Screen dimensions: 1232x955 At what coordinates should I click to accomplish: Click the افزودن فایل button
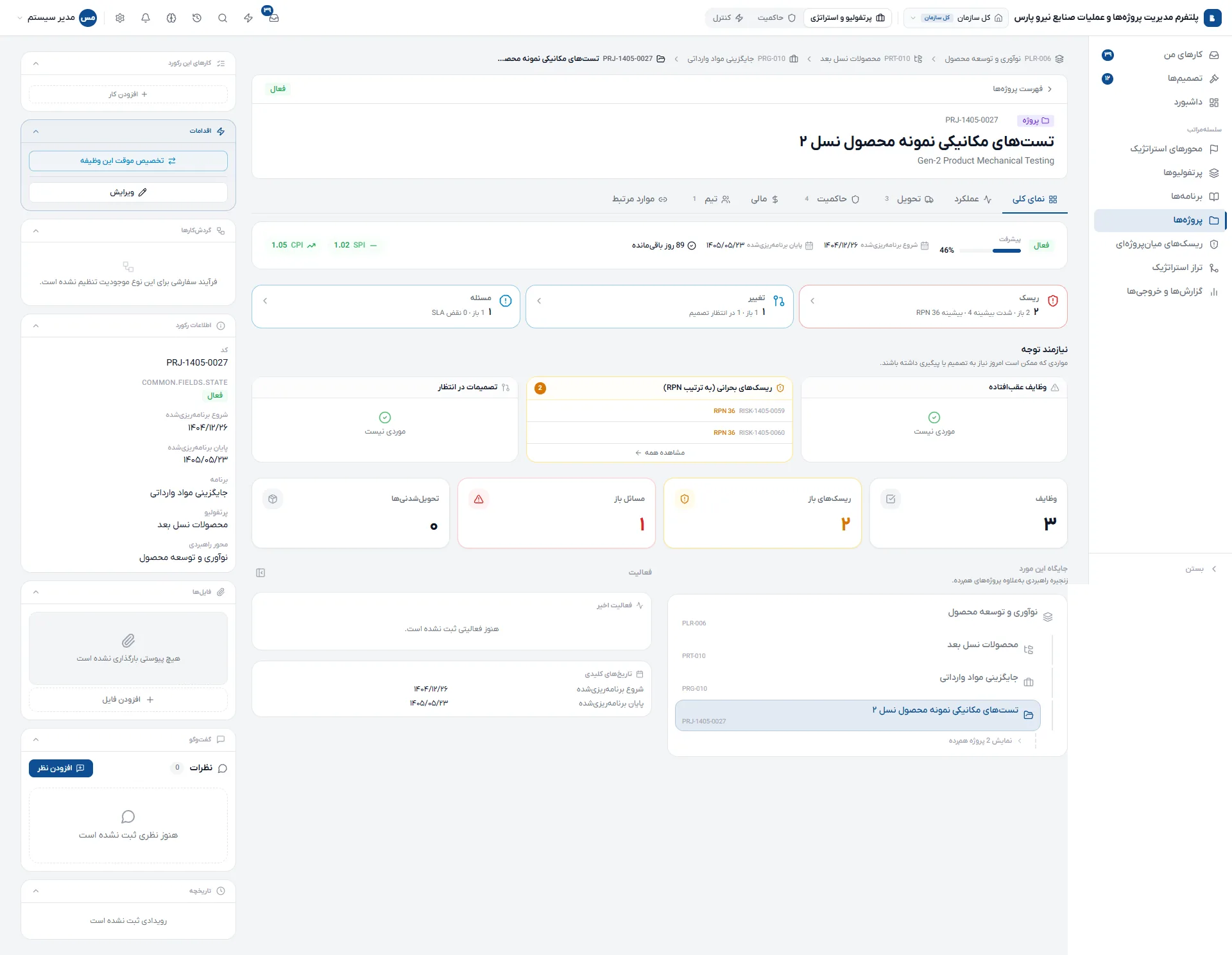click(128, 700)
